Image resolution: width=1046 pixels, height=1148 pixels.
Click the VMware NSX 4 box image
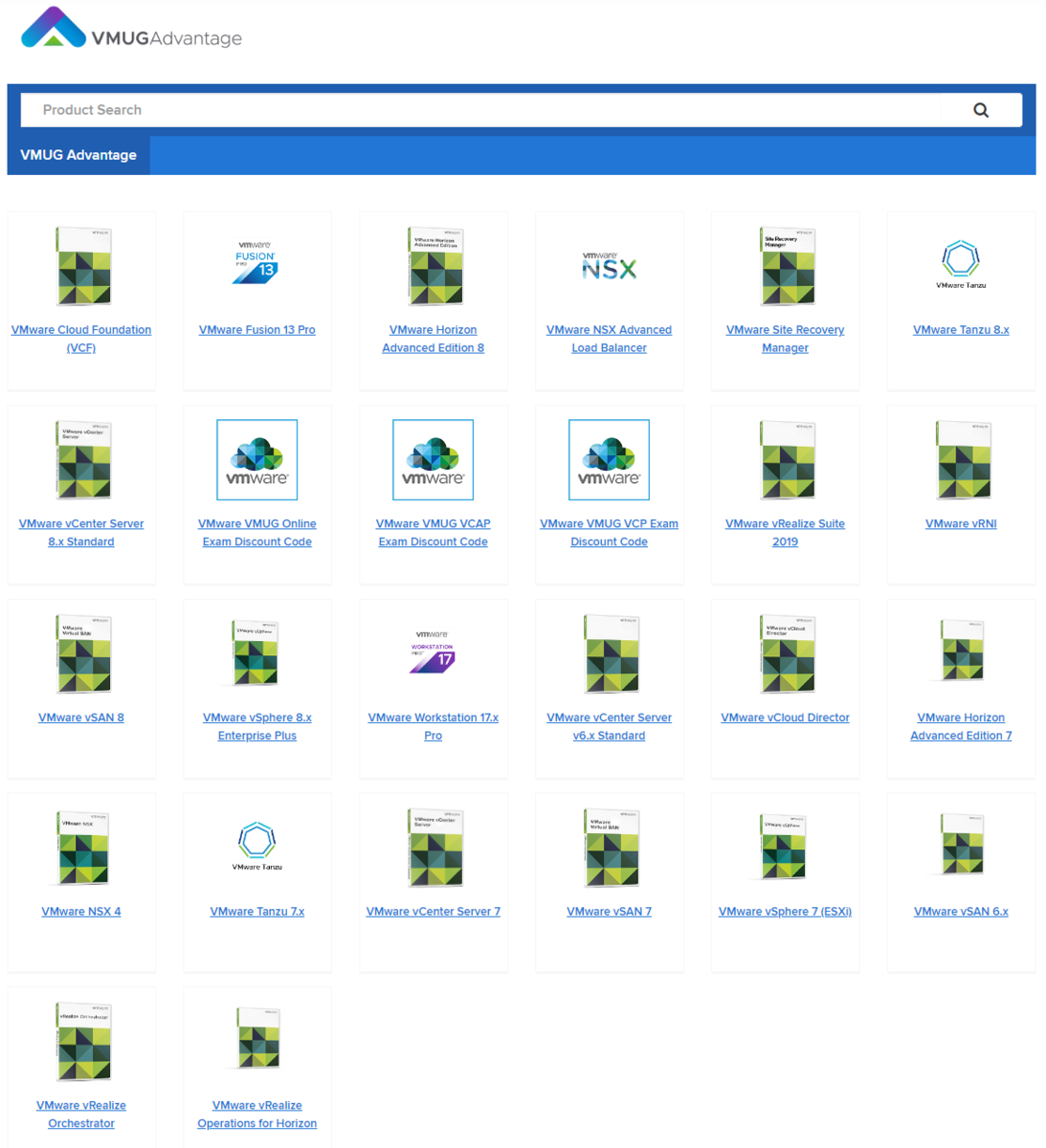pyautogui.click(x=83, y=849)
